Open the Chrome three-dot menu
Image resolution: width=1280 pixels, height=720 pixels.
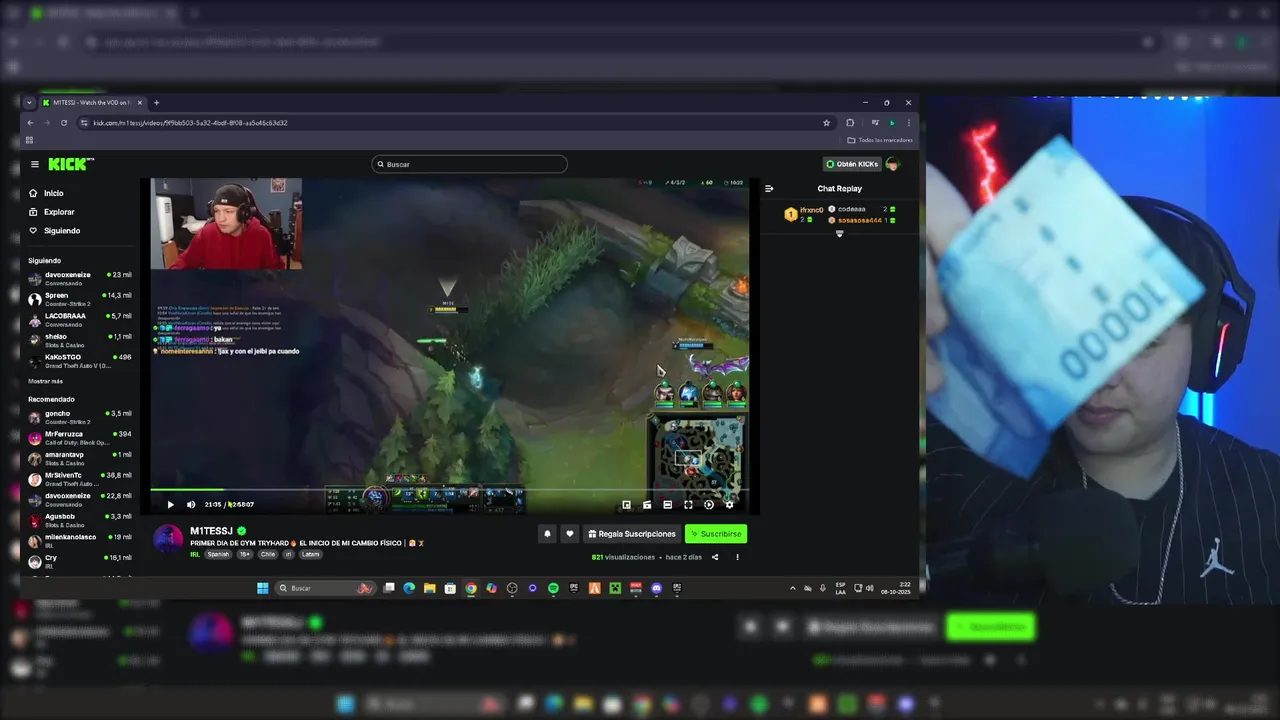click(908, 123)
